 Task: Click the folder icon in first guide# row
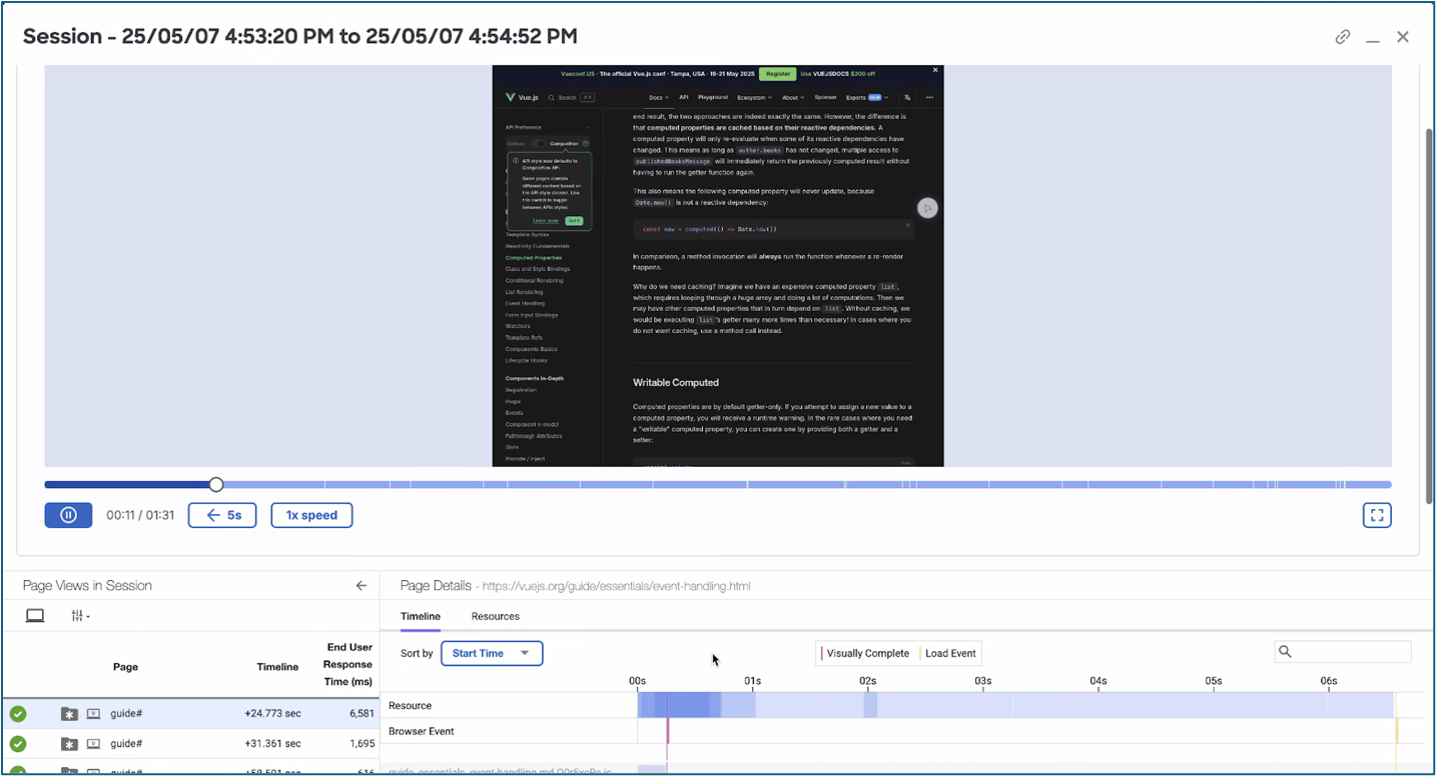click(x=68, y=714)
